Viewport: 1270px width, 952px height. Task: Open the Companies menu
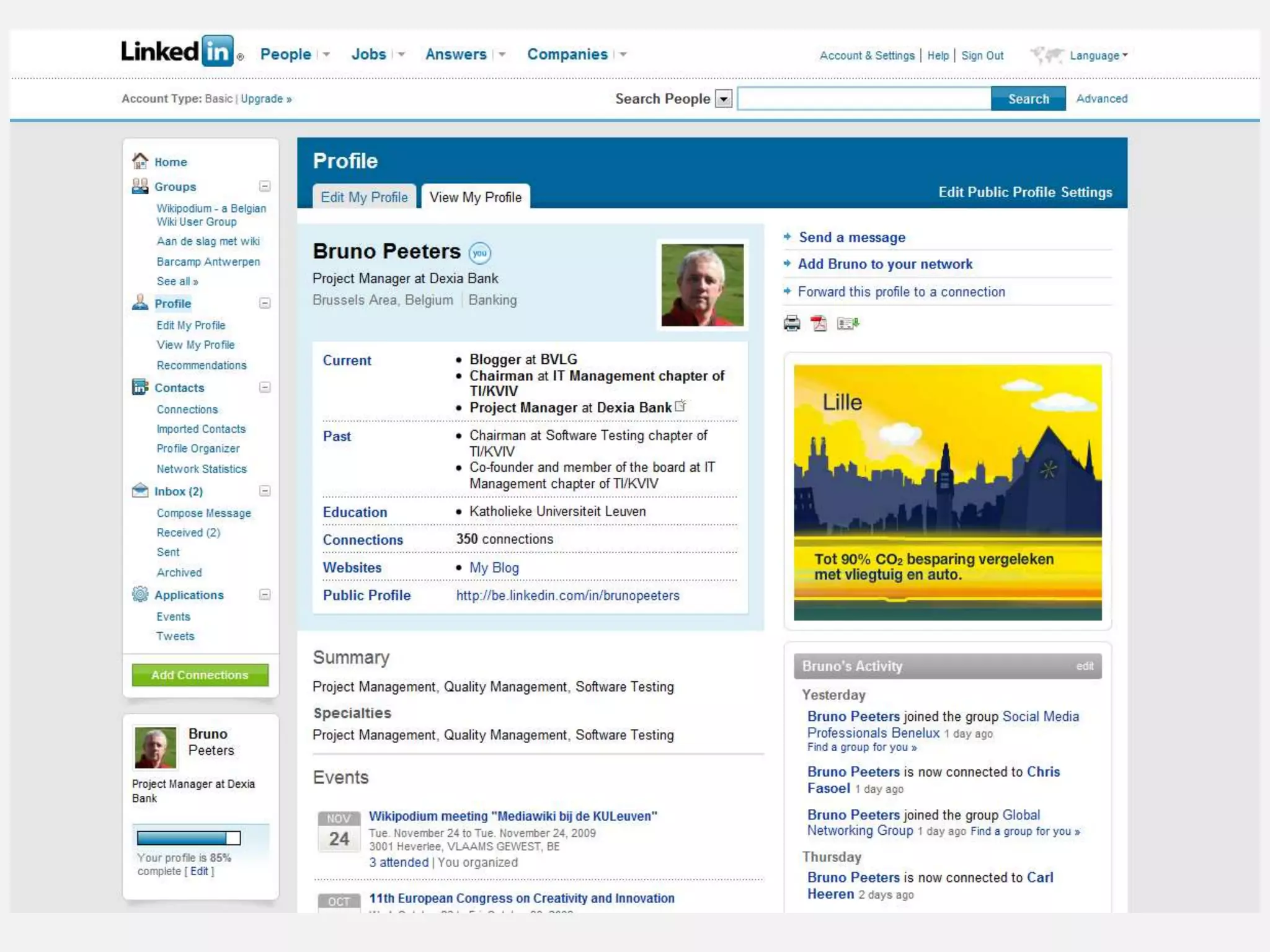567,55
